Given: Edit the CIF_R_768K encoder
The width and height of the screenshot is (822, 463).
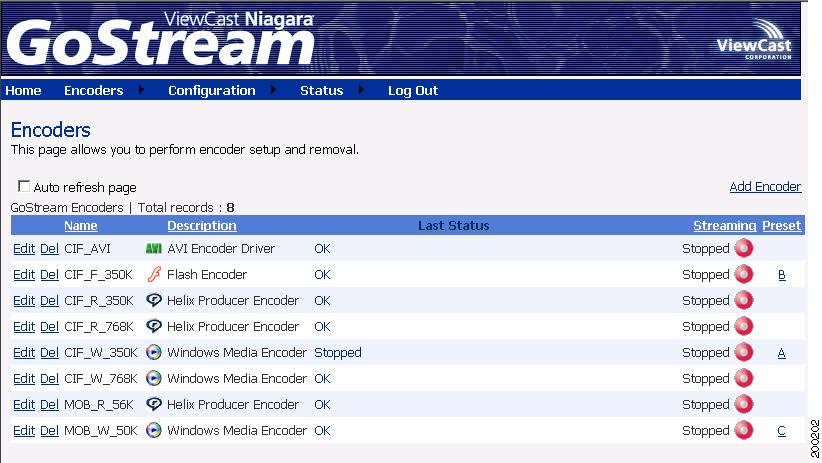Looking at the screenshot, I should pos(24,327).
